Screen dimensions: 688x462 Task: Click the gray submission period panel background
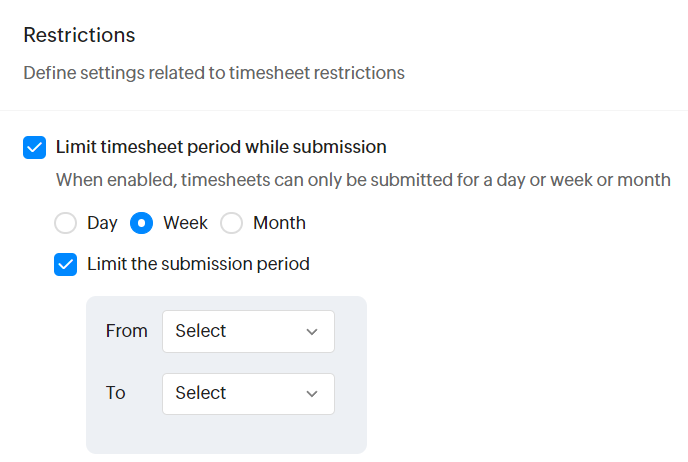[226, 435]
